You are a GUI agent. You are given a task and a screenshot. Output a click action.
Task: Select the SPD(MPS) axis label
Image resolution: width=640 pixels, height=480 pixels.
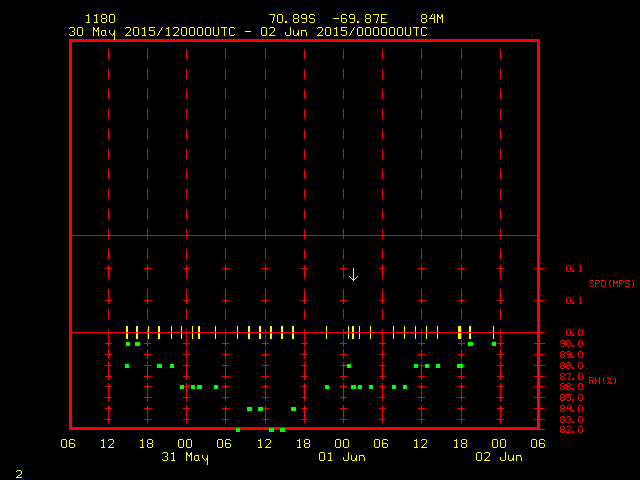(x=611, y=284)
